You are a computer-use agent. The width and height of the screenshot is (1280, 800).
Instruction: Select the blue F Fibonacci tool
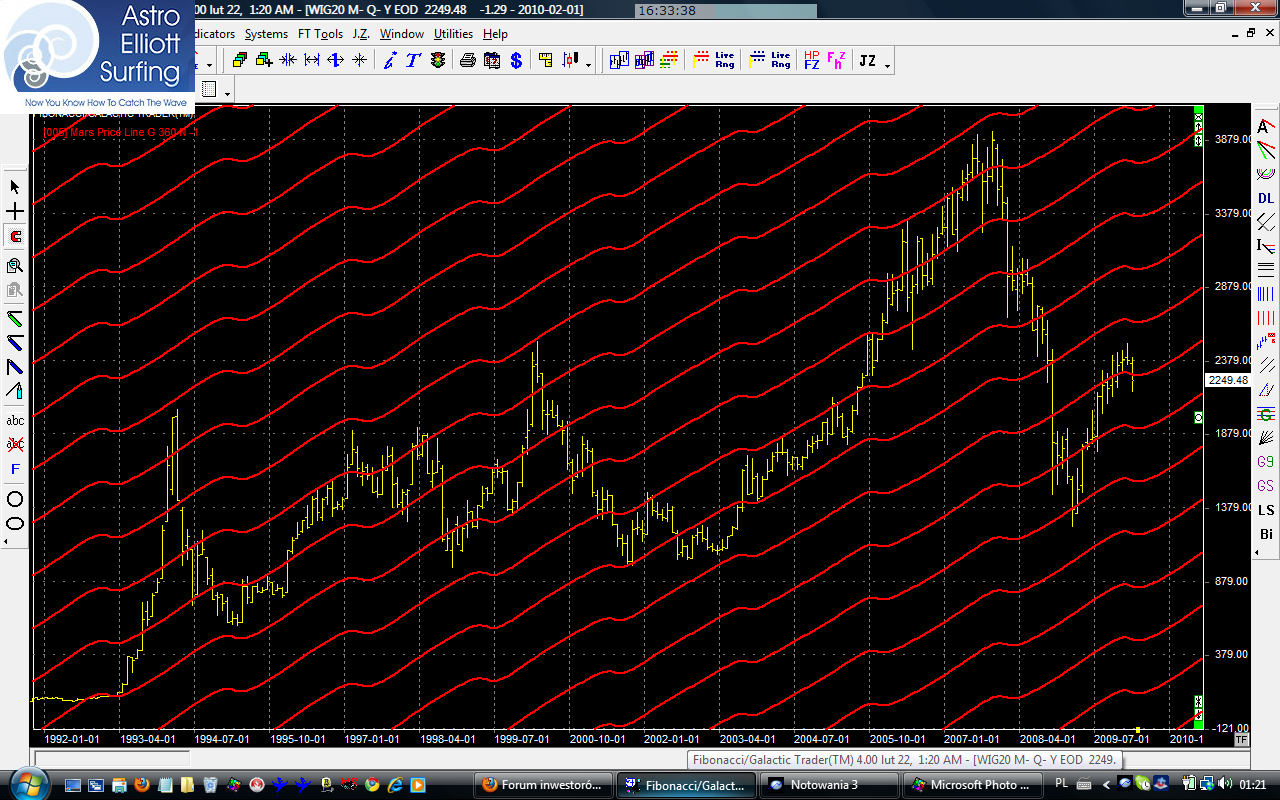click(15, 469)
